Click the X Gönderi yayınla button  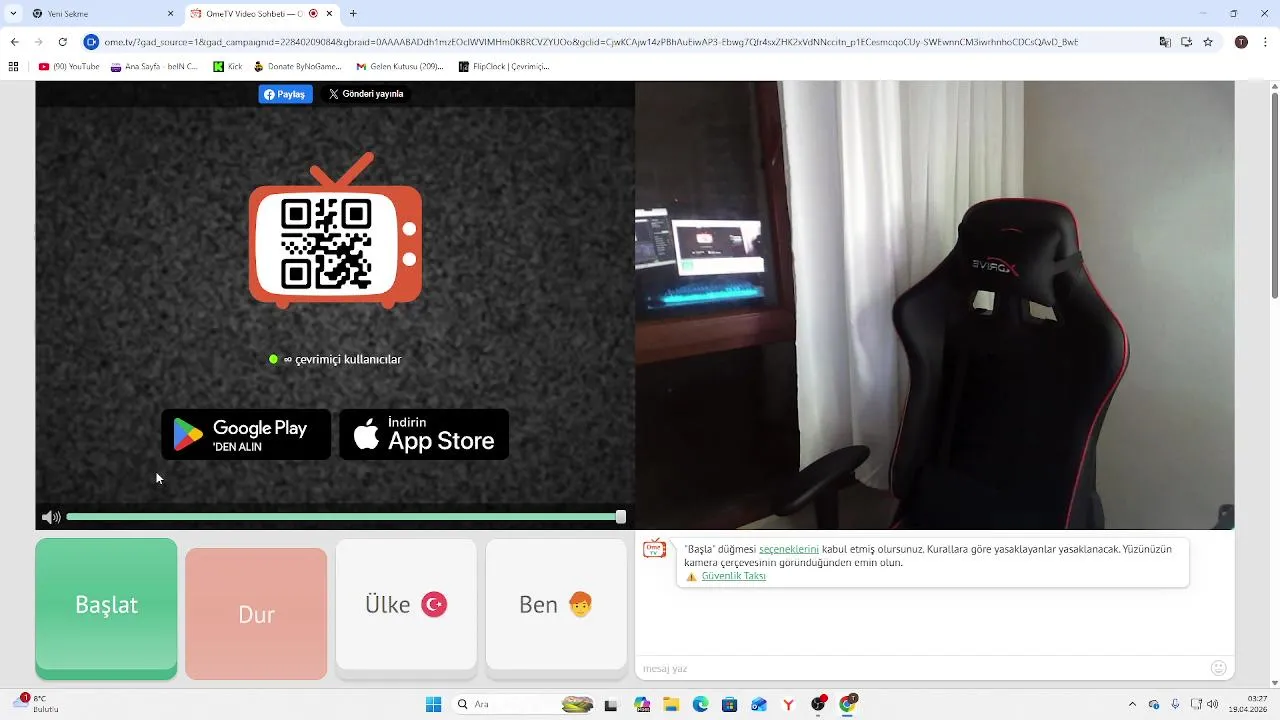tap(366, 94)
